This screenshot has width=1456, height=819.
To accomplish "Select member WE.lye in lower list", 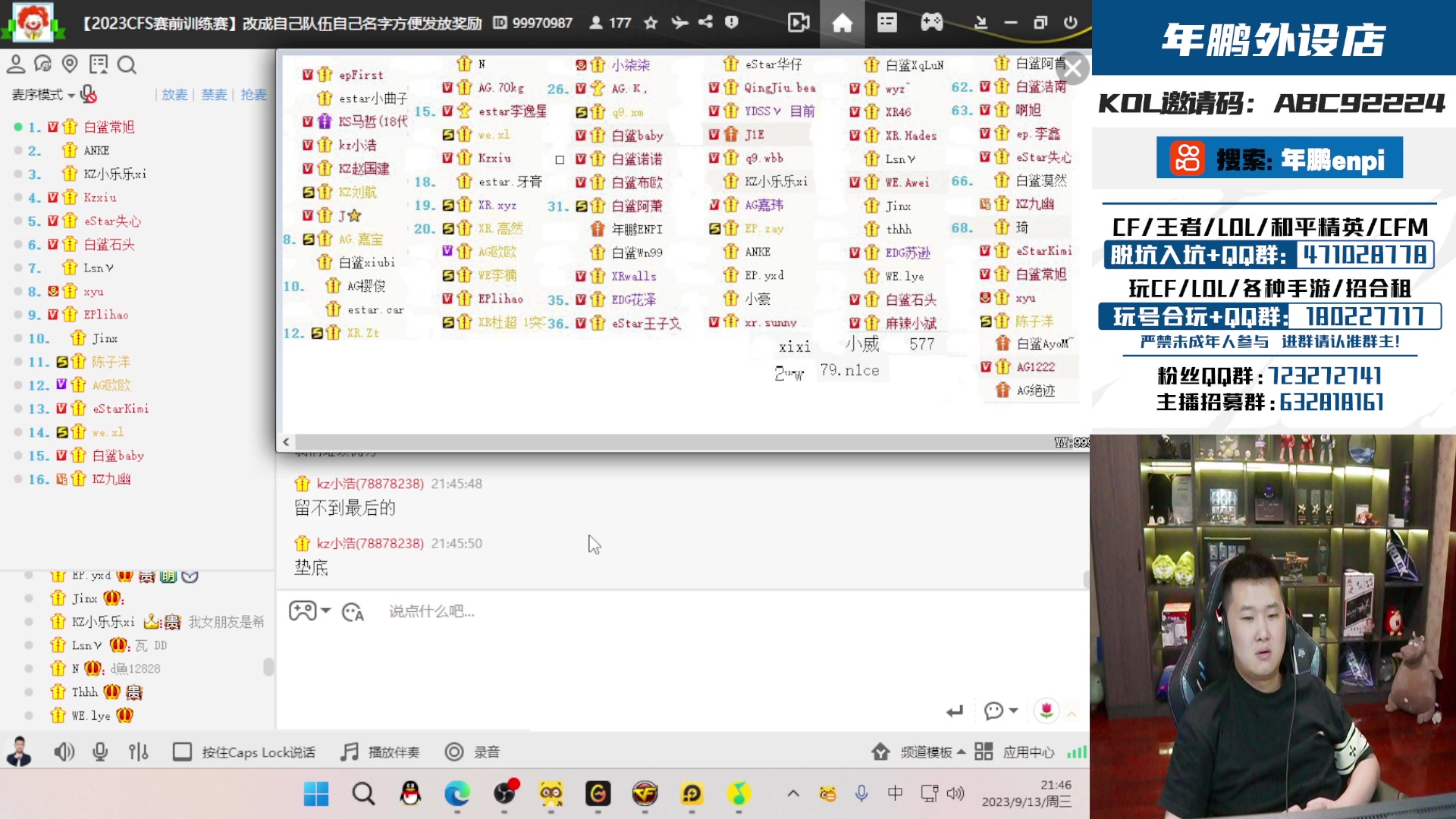I will [91, 715].
